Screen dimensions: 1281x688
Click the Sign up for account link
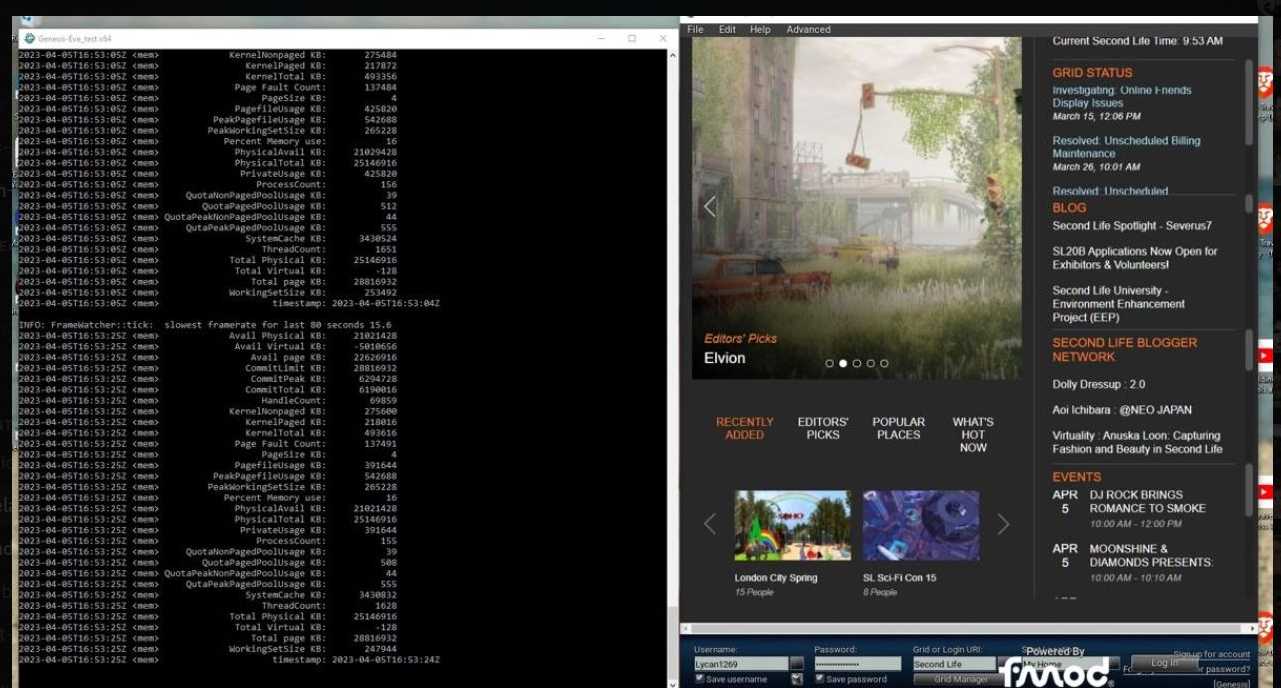(x=1213, y=653)
